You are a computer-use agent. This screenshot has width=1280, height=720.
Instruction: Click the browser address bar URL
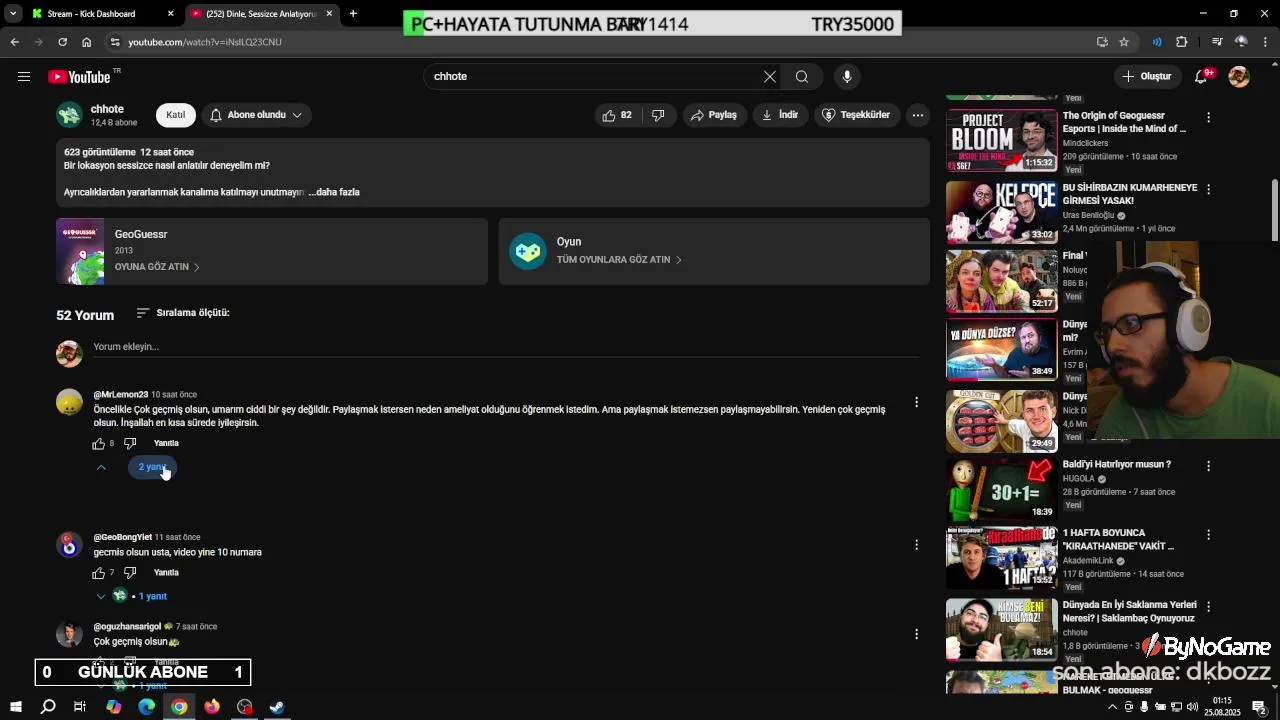(x=205, y=42)
